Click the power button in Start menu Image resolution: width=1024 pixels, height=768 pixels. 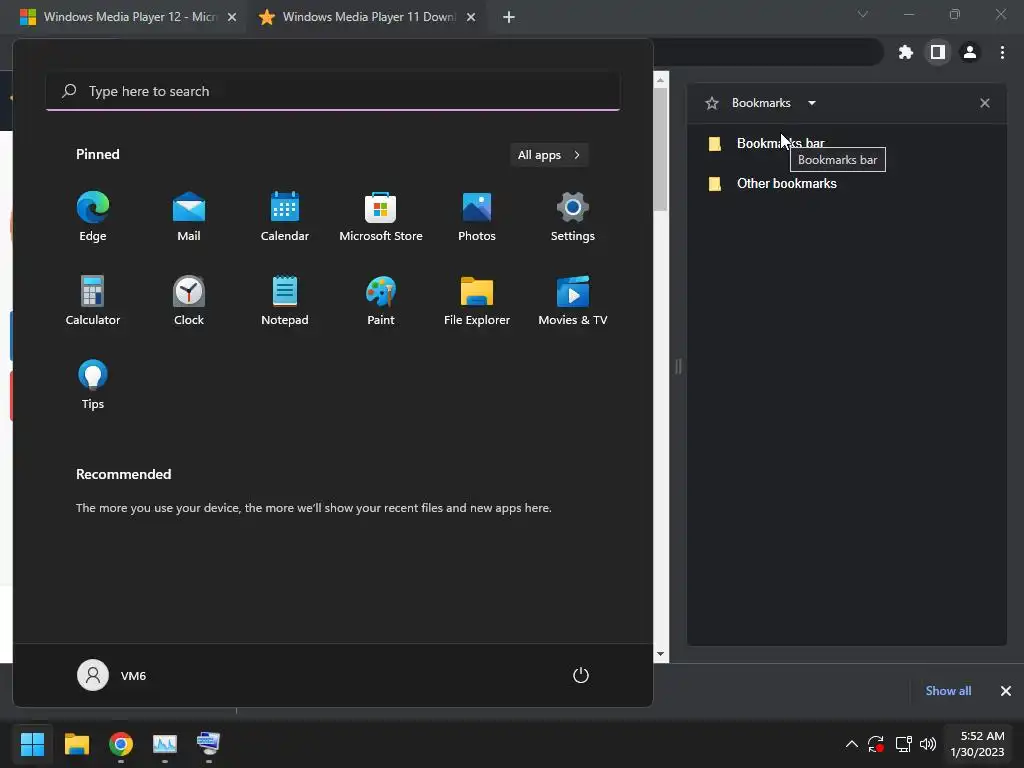[581, 675]
